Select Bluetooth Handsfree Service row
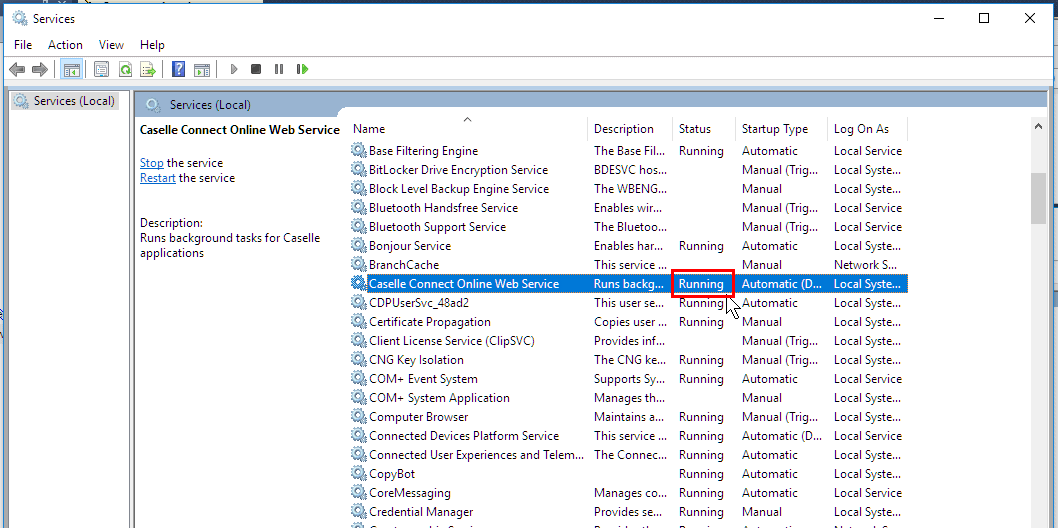Screen dimensions: 1058x528 [629, 208]
